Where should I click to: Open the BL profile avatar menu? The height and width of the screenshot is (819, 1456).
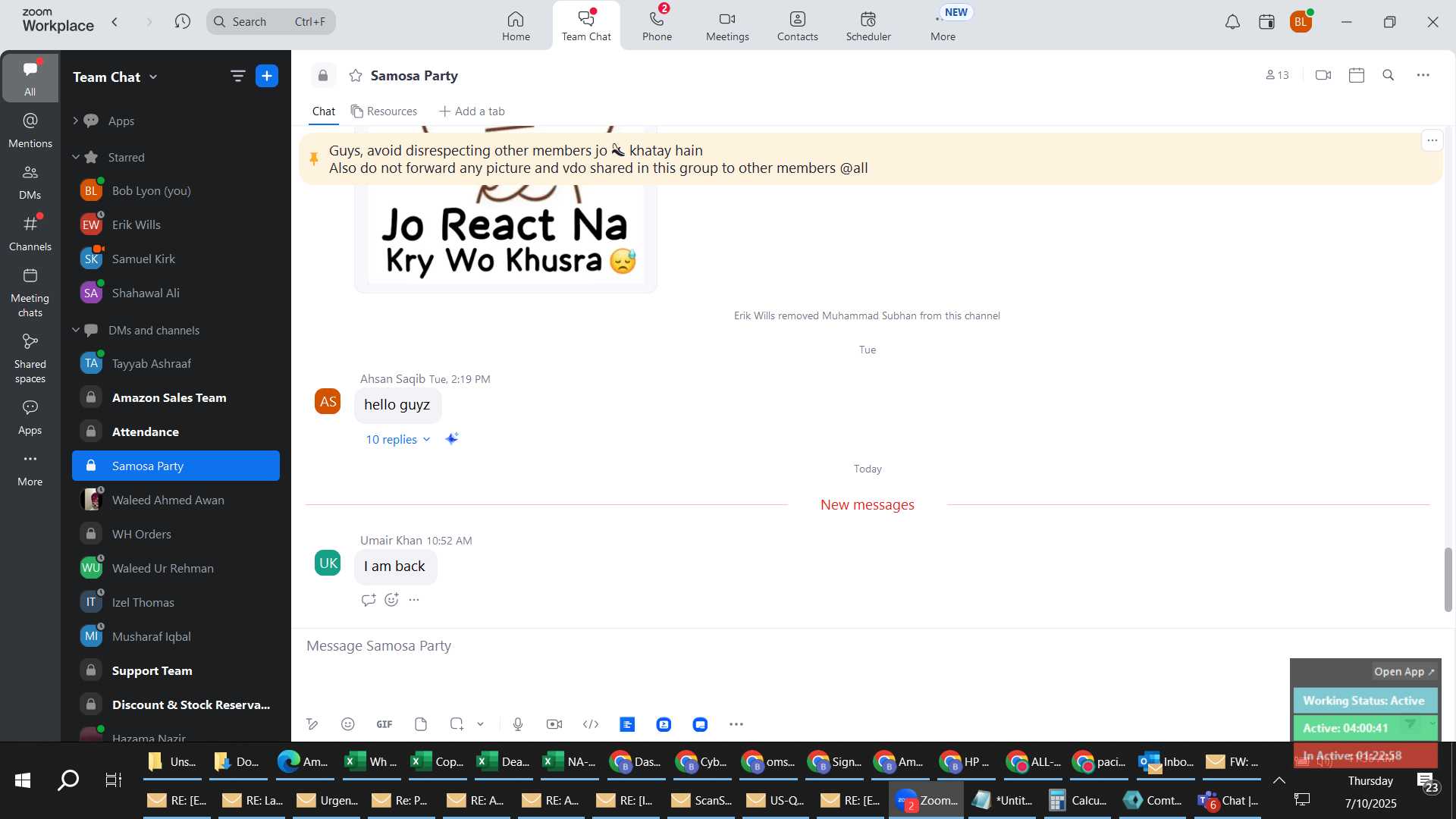tap(1301, 22)
